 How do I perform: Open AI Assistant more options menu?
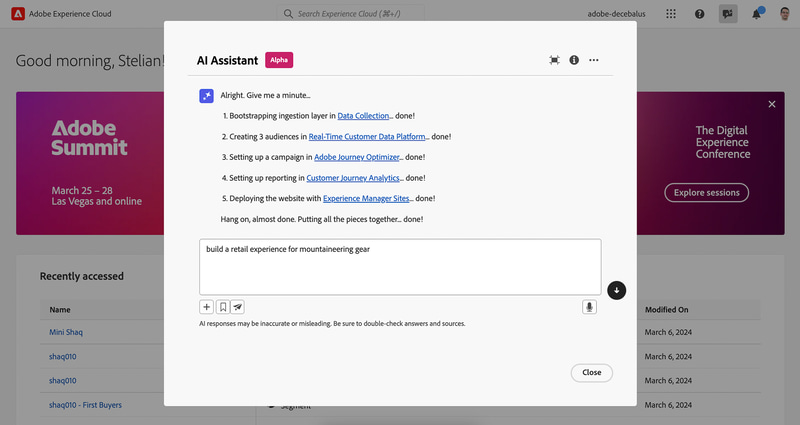[594, 60]
